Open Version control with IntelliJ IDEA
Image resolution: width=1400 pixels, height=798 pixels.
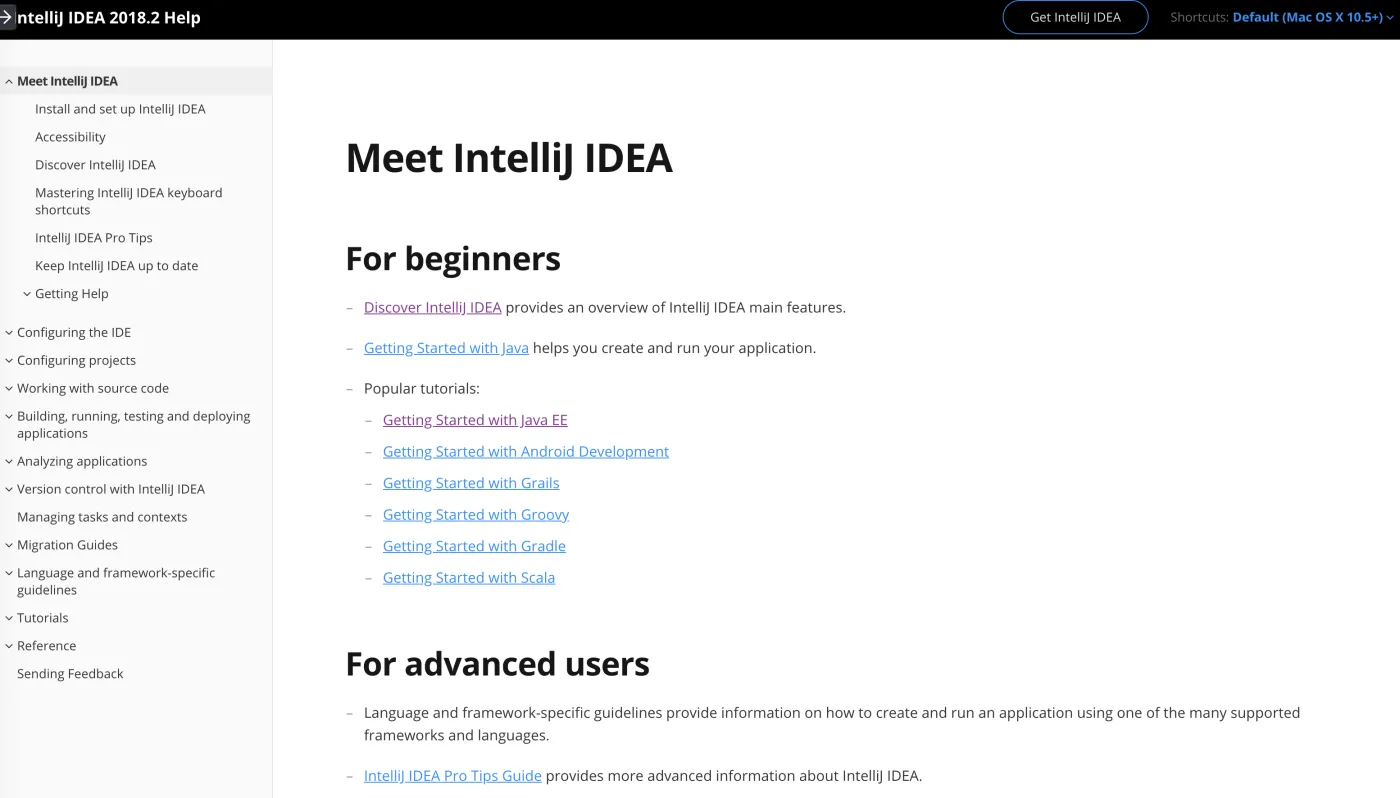tap(111, 490)
